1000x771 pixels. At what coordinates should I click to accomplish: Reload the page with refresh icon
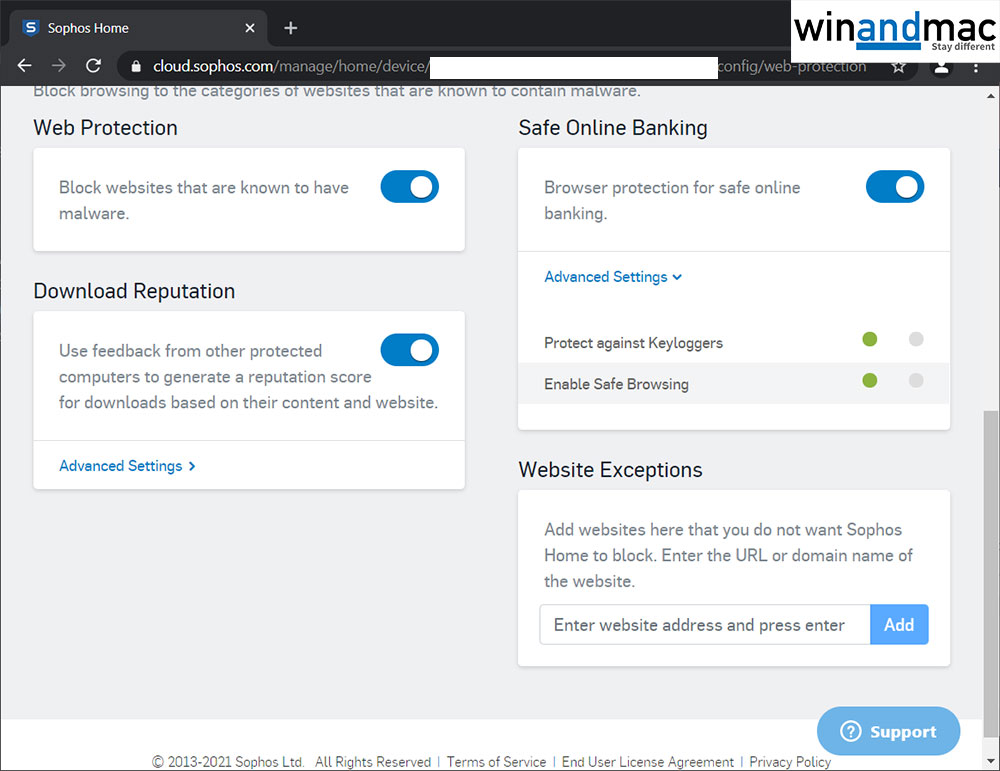pyautogui.click(x=93, y=66)
